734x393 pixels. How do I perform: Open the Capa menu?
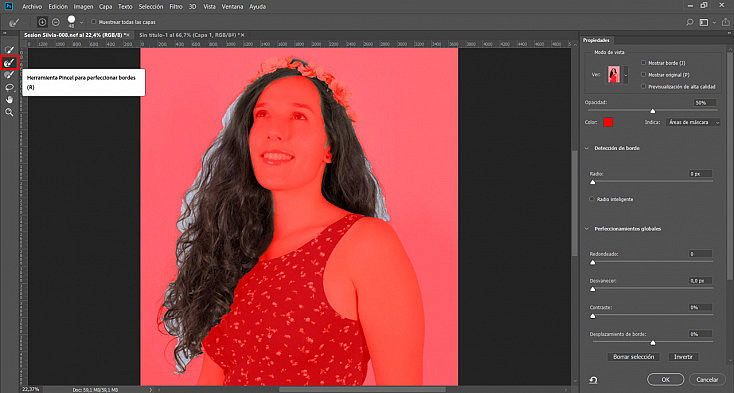tap(105, 7)
